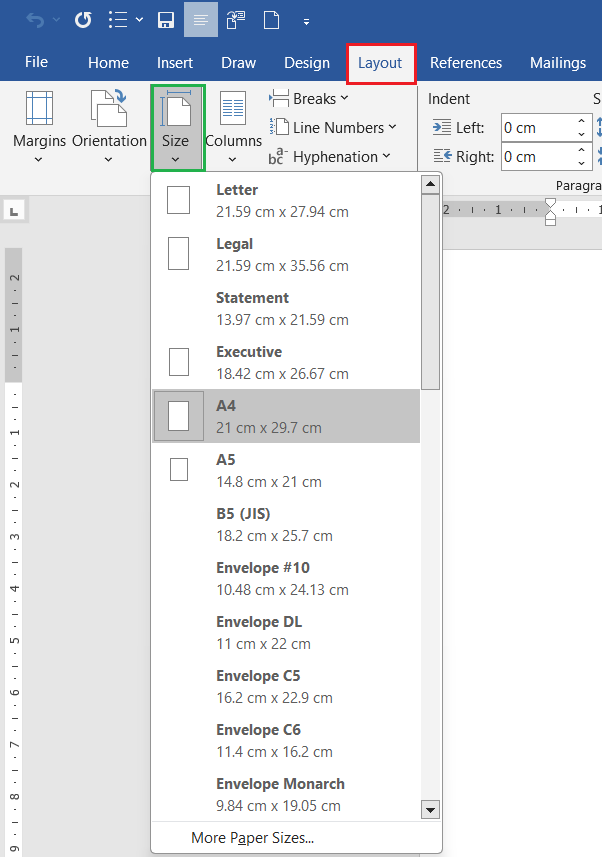Switch to the Home tab

(x=108, y=63)
